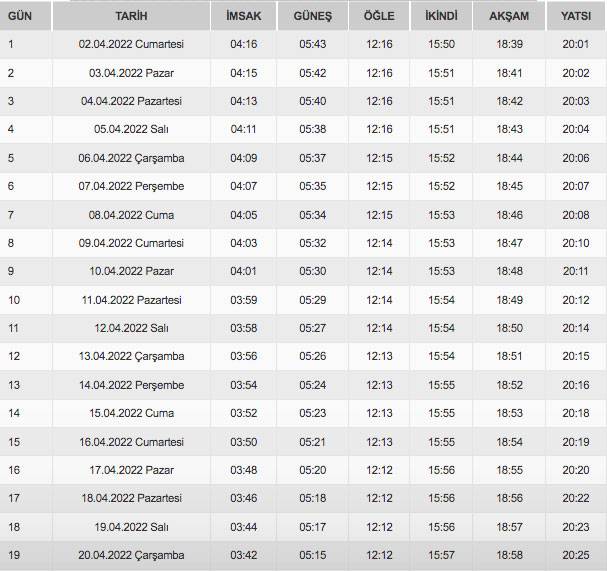Viewport: 607px width, 571px height.
Task: Click the Akşam time 18:50
Action: coord(509,328)
